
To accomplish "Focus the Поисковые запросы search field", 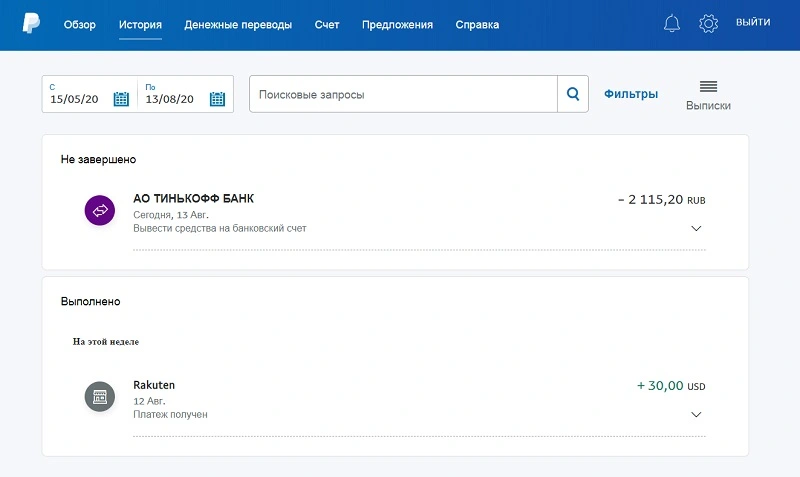I will click(403, 94).
